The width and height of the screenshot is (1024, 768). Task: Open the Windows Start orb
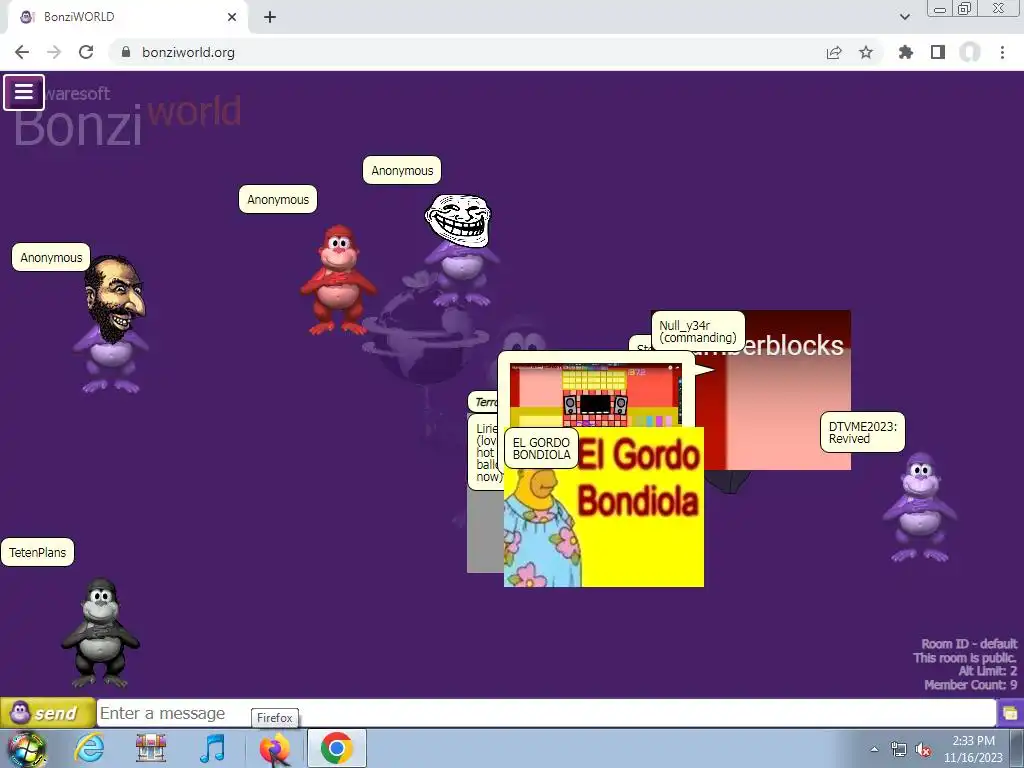coord(26,748)
